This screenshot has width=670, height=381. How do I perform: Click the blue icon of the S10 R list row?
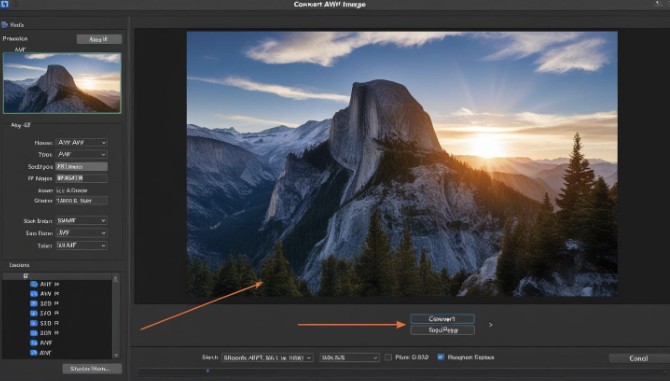34,323
